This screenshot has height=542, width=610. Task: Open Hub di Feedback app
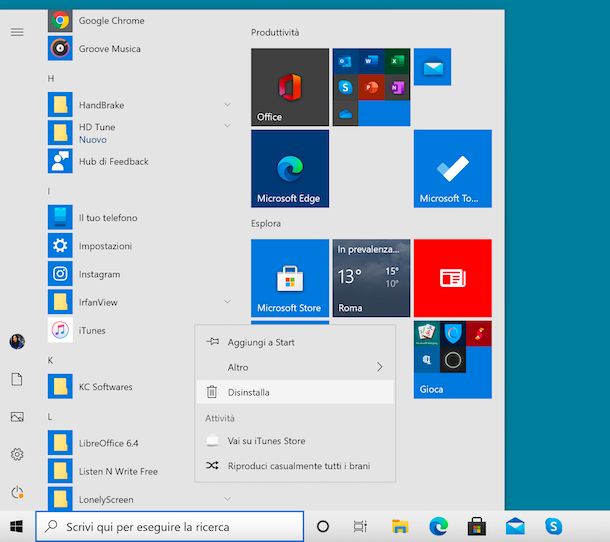pyautogui.click(x=140, y=161)
